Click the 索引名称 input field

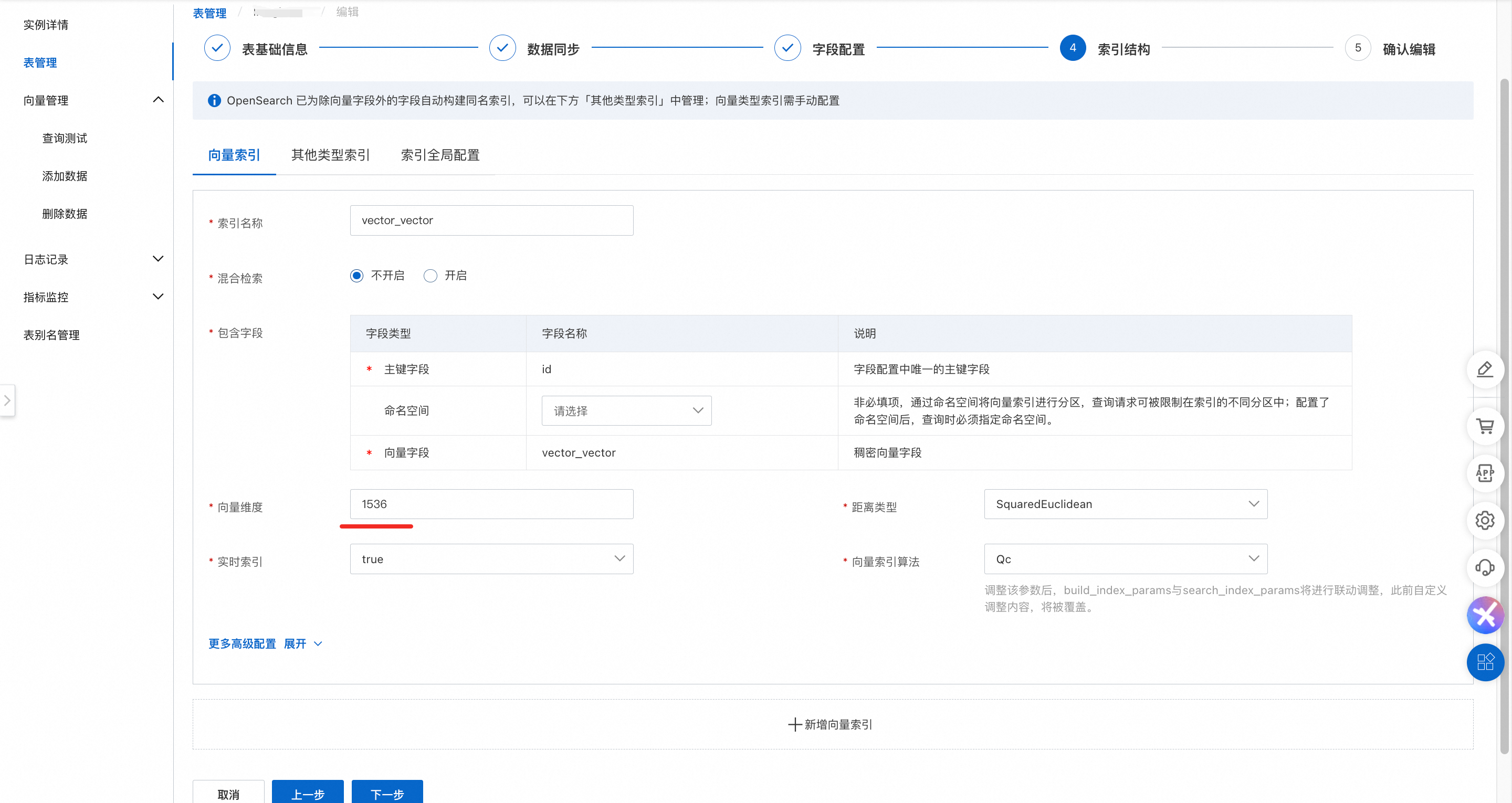pyautogui.click(x=491, y=220)
